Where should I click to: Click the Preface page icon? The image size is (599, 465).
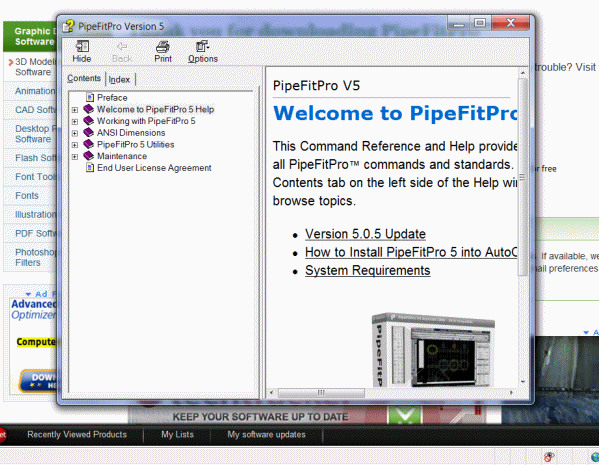tap(90, 97)
